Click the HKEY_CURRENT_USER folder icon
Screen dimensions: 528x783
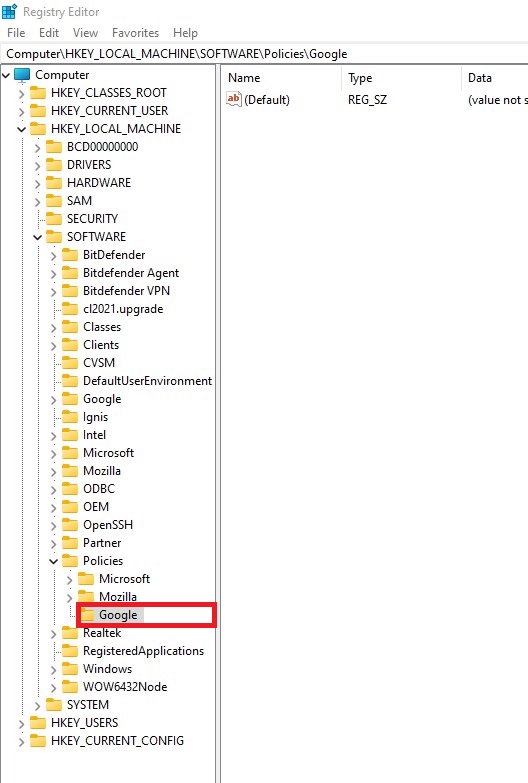38,111
